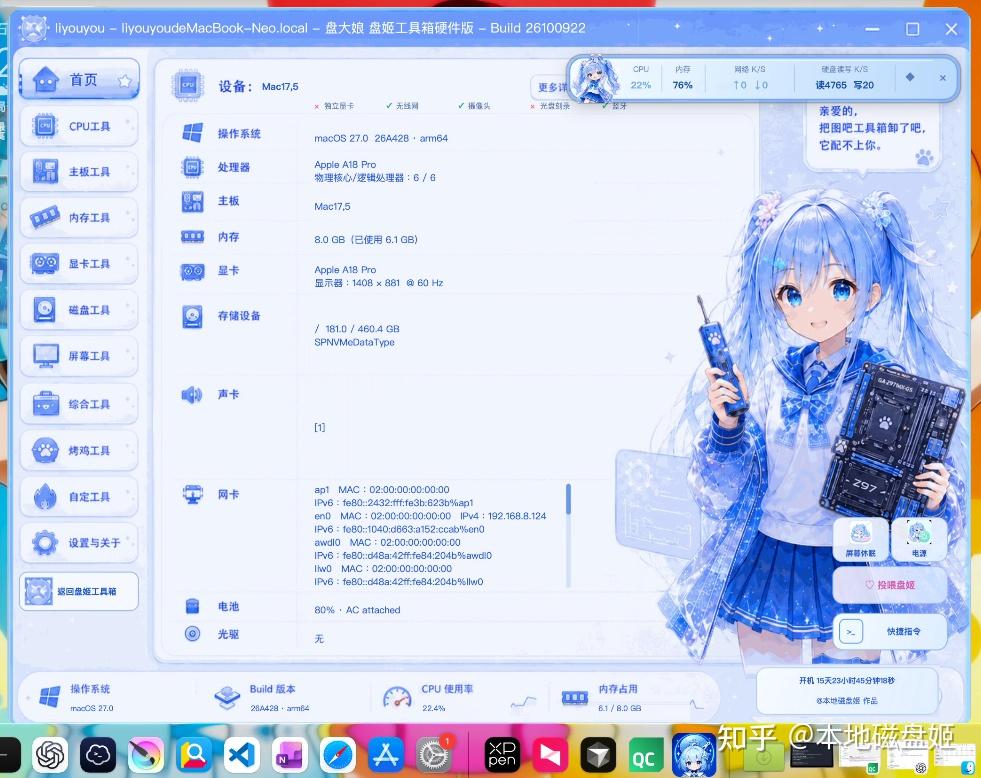Click the 投喂盘姬 donate button
This screenshot has width=981, height=778.
[890, 585]
